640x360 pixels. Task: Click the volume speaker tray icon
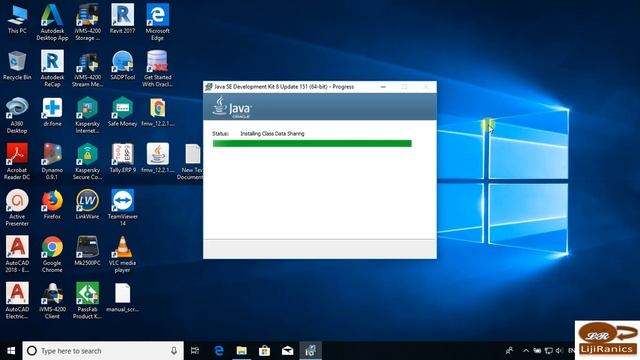click(559, 351)
